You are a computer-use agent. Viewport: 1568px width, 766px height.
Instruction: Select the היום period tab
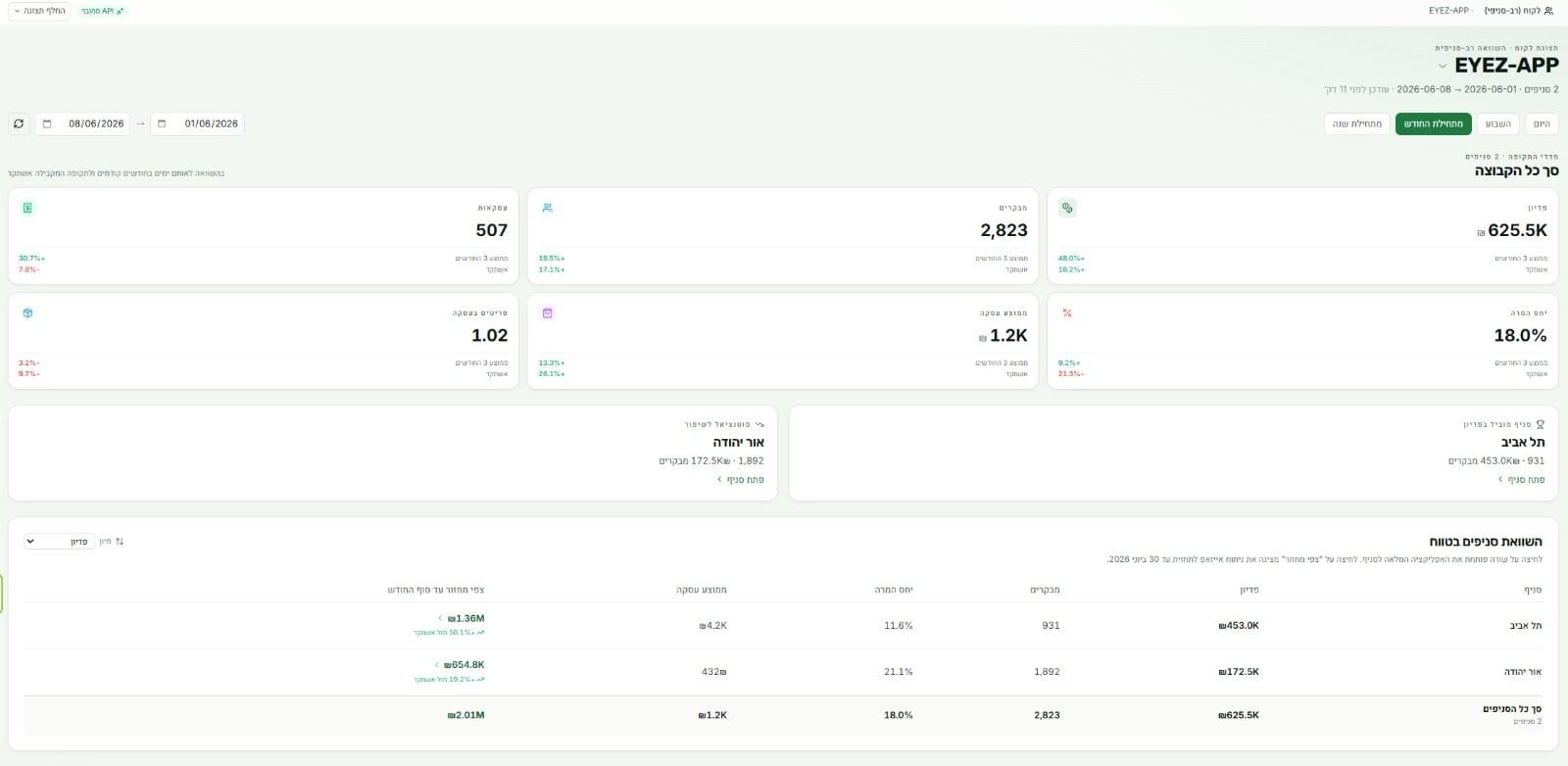coord(1542,123)
